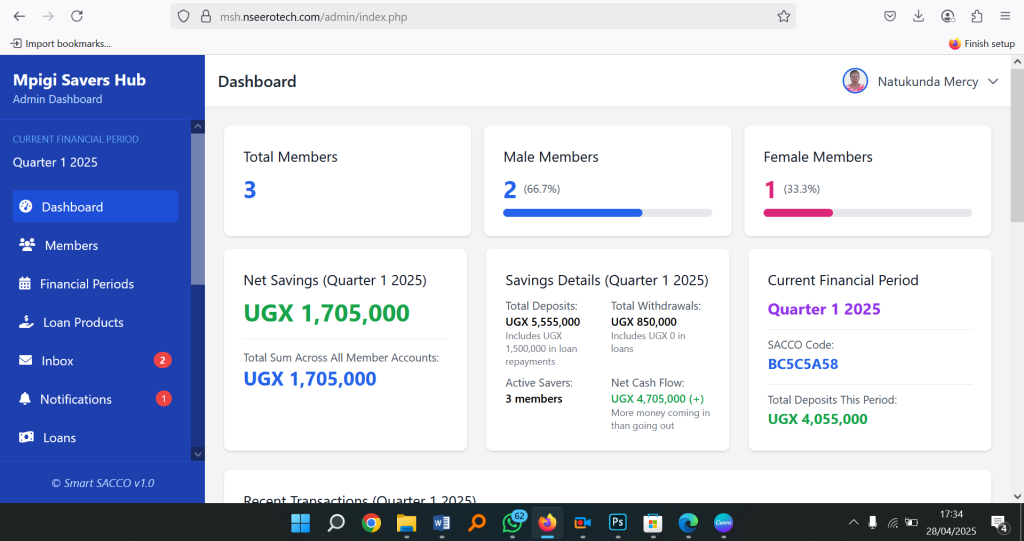1024x541 pixels.
Task: Click the Members people icon
Action: click(x=27, y=245)
